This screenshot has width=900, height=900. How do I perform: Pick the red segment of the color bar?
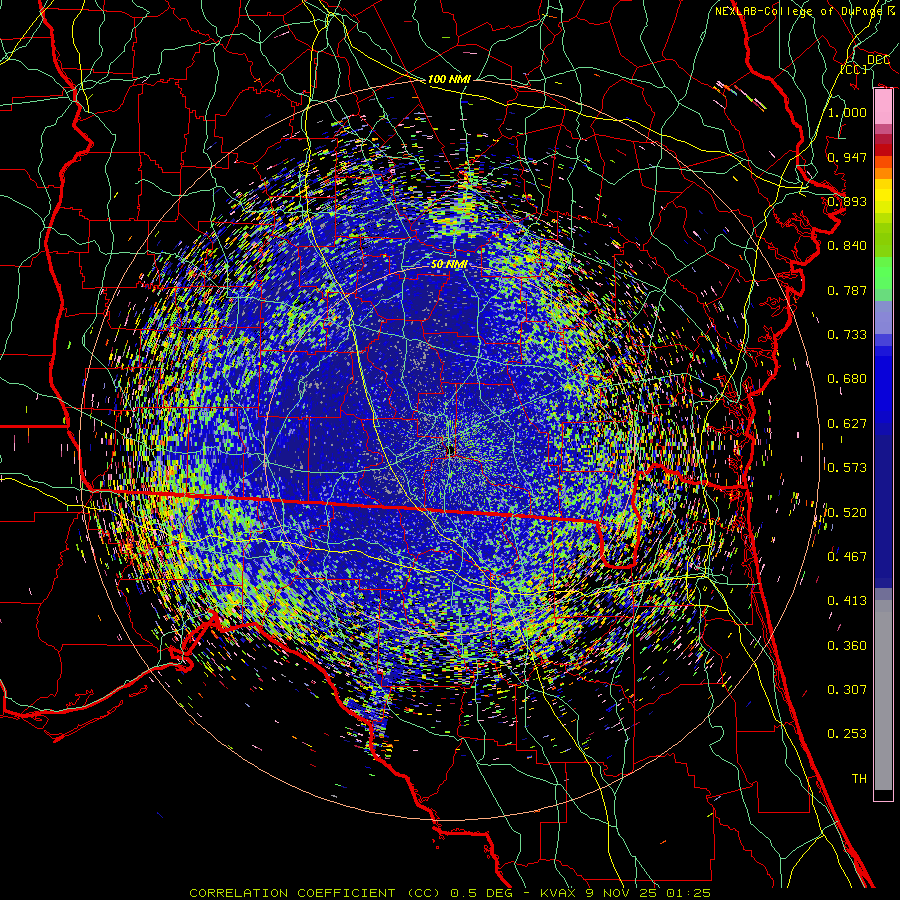tap(883, 149)
